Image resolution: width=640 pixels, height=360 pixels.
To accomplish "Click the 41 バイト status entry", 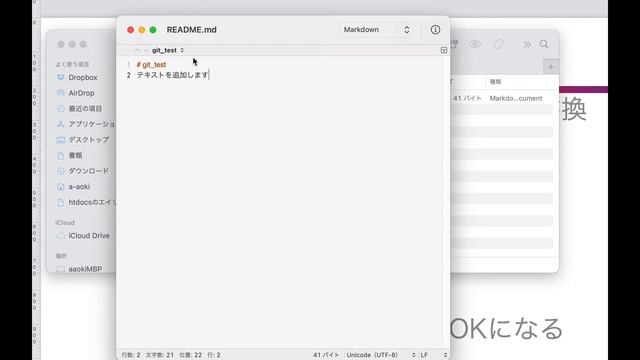I will pos(326,355).
